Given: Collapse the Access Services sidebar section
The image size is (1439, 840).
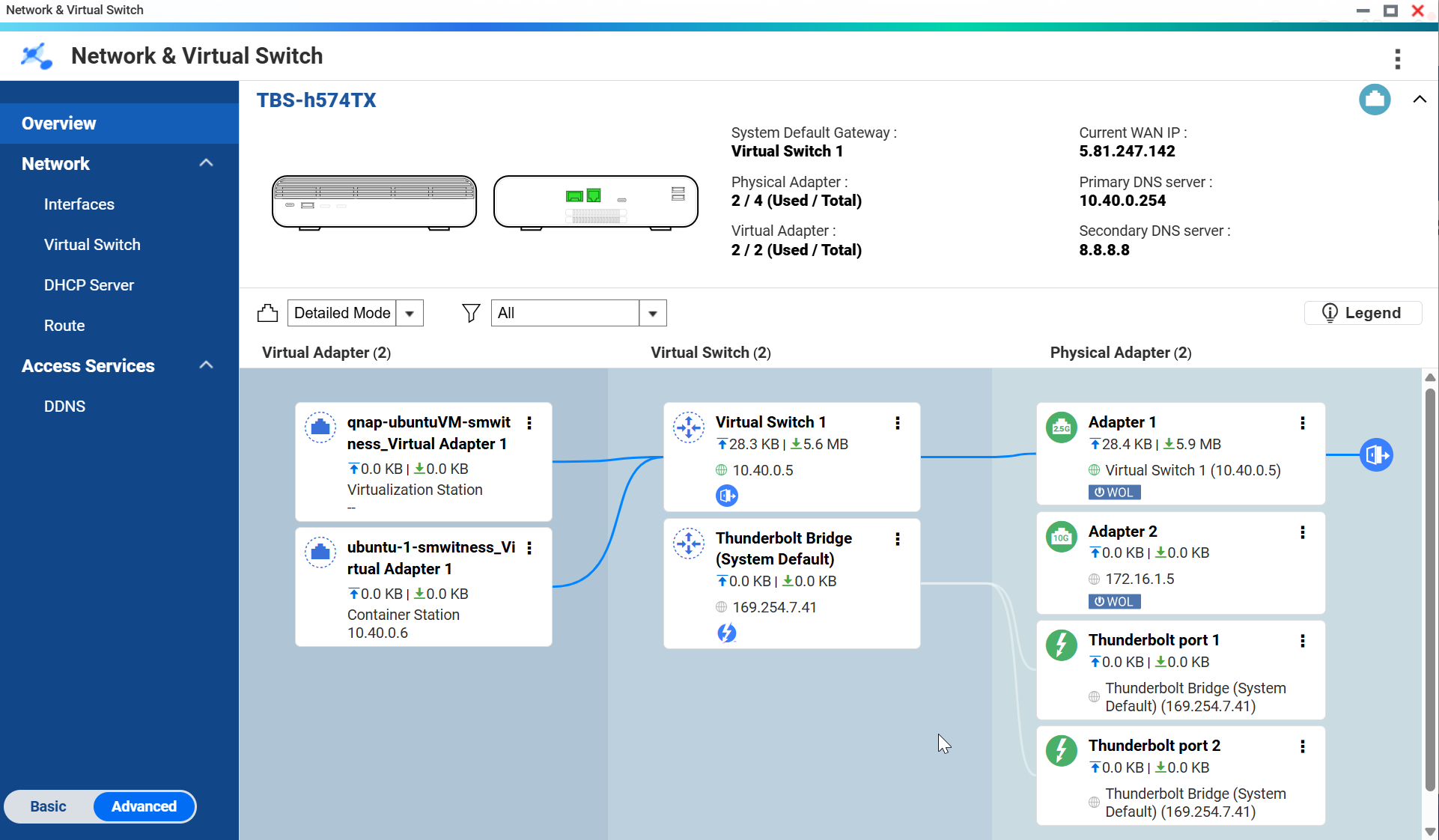Looking at the screenshot, I should coord(207,365).
